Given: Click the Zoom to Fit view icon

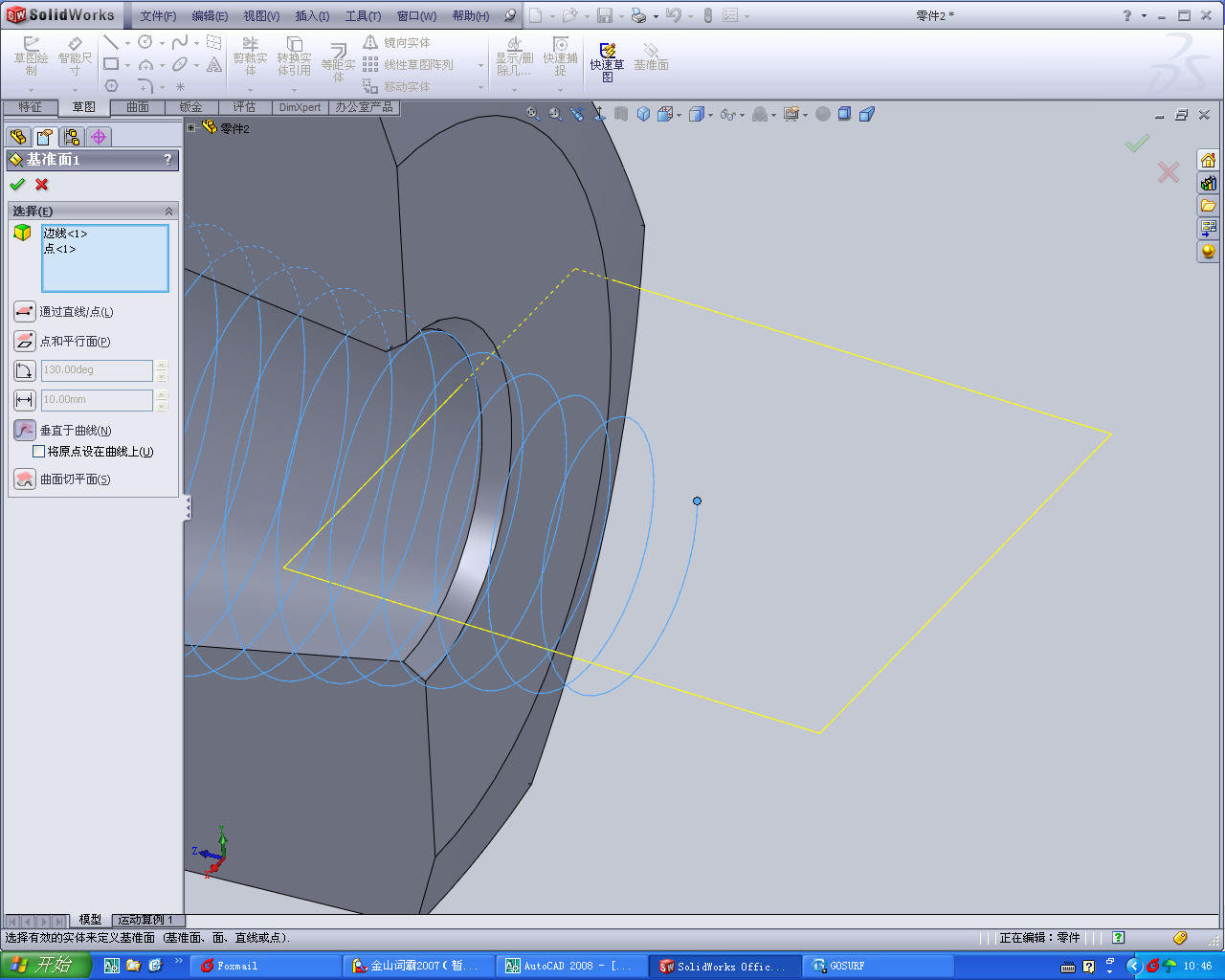Looking at the screenshot, I should tap(533, 114).
